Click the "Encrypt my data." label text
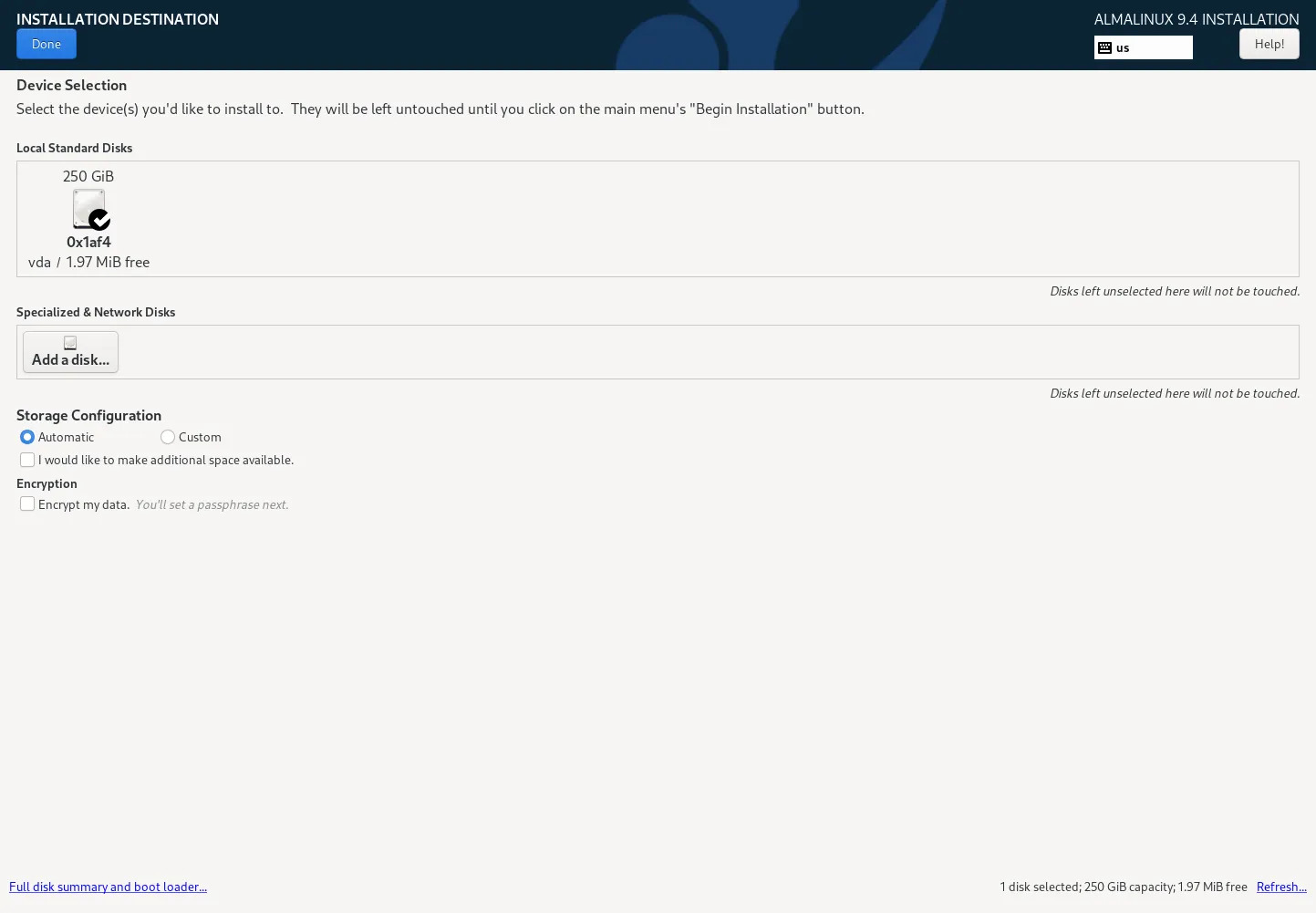Screen dimensions: 1316x913 pyautogui.click(x=84, y=504)
